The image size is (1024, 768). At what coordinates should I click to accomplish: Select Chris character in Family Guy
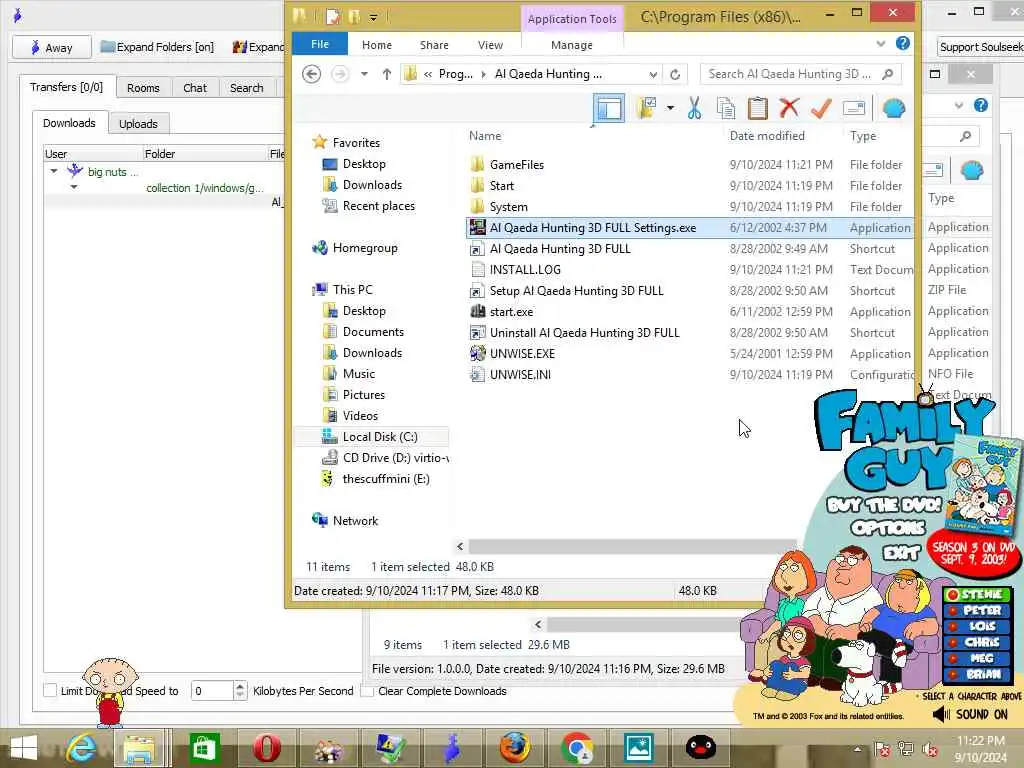(977, 643)
